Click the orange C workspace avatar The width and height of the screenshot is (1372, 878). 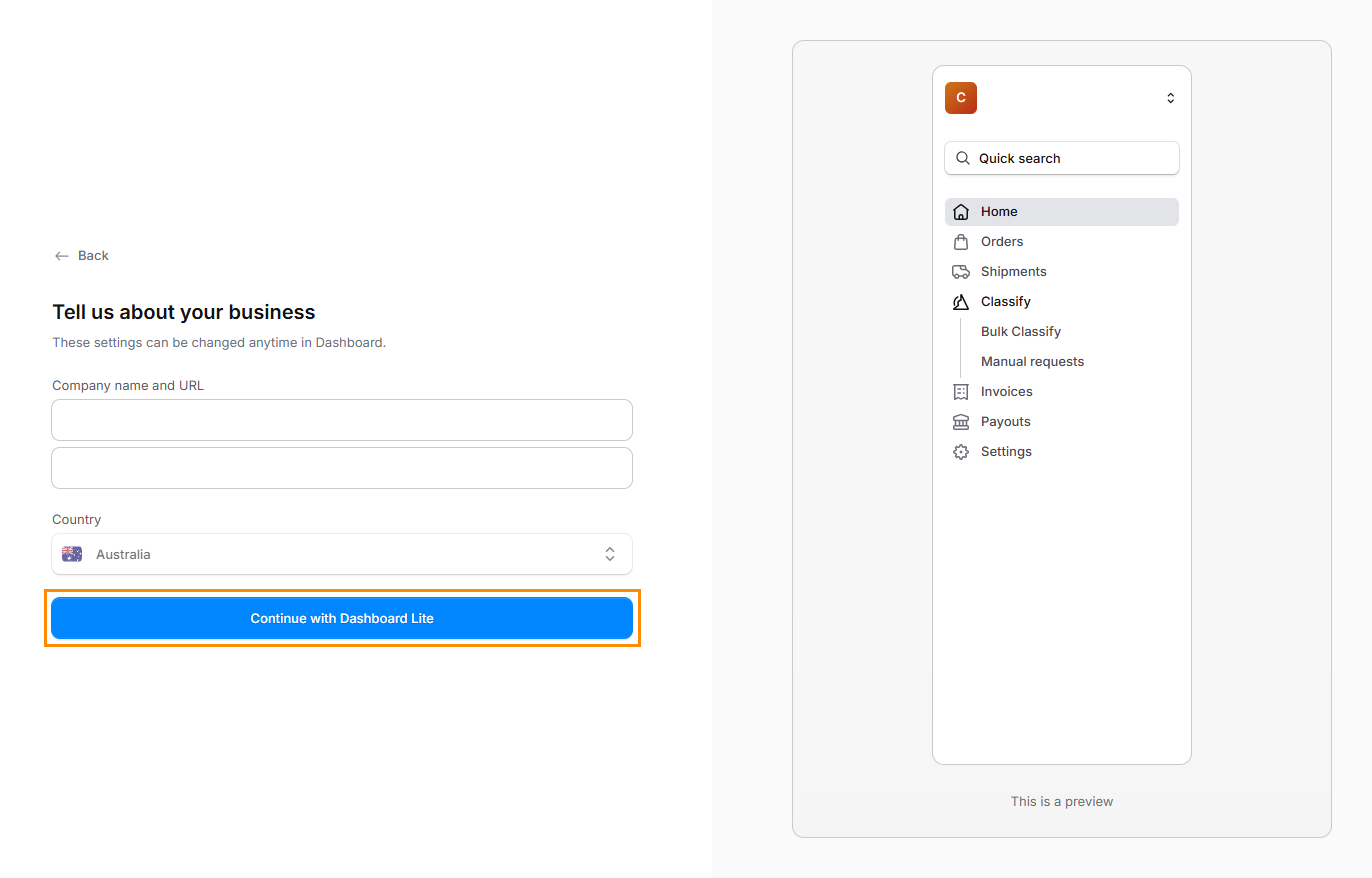click(961, 98)
